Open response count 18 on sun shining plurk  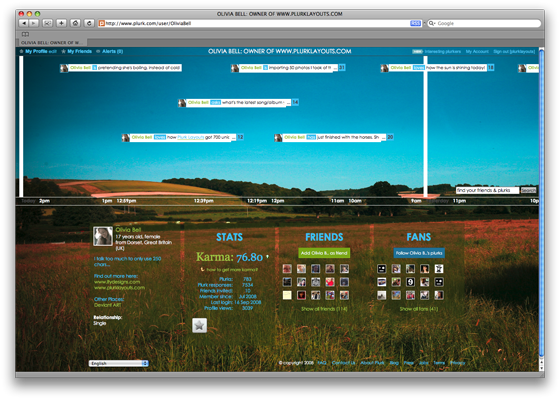tap(491, 68)
